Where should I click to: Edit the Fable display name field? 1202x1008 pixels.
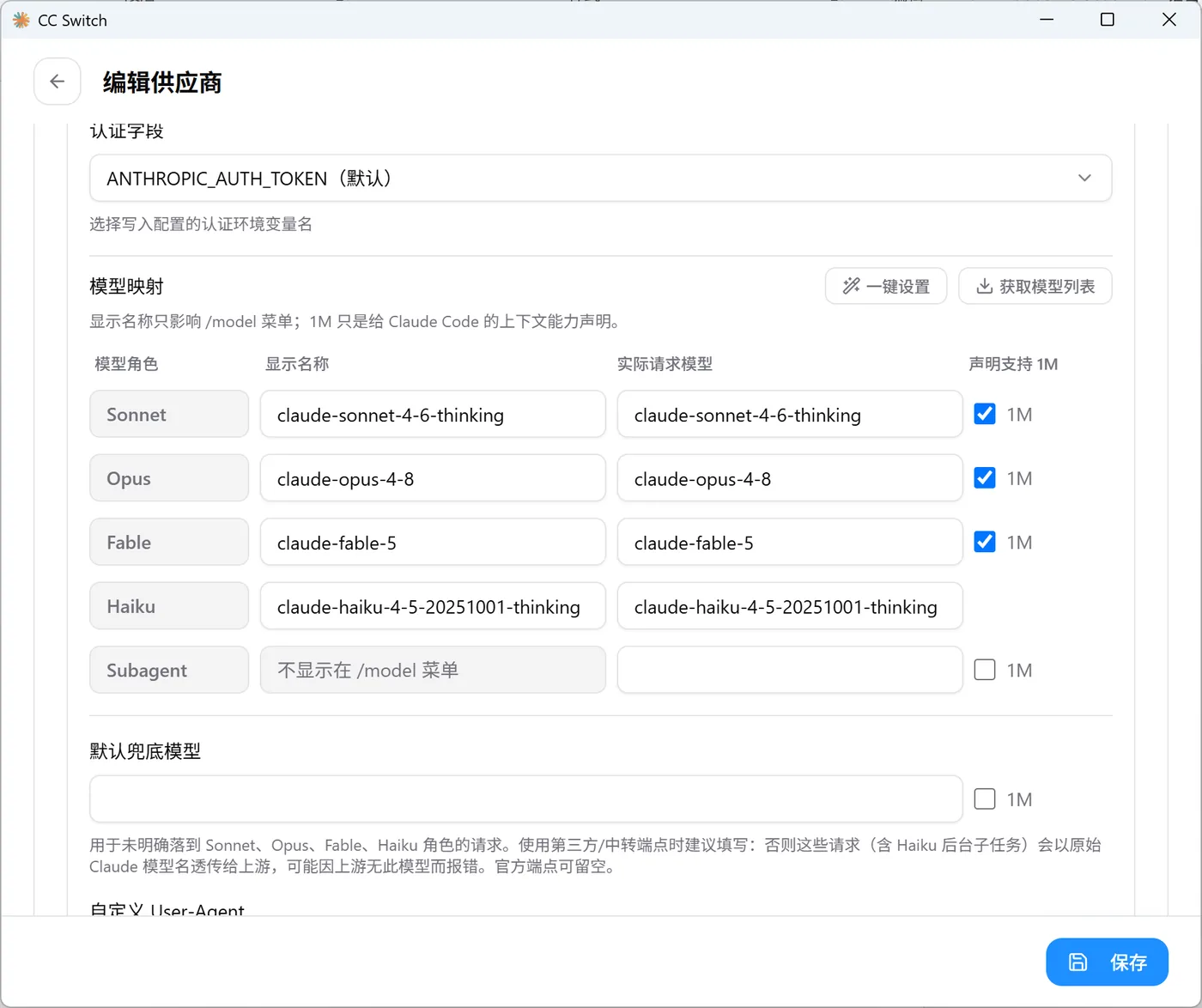[x=433, y=543]
